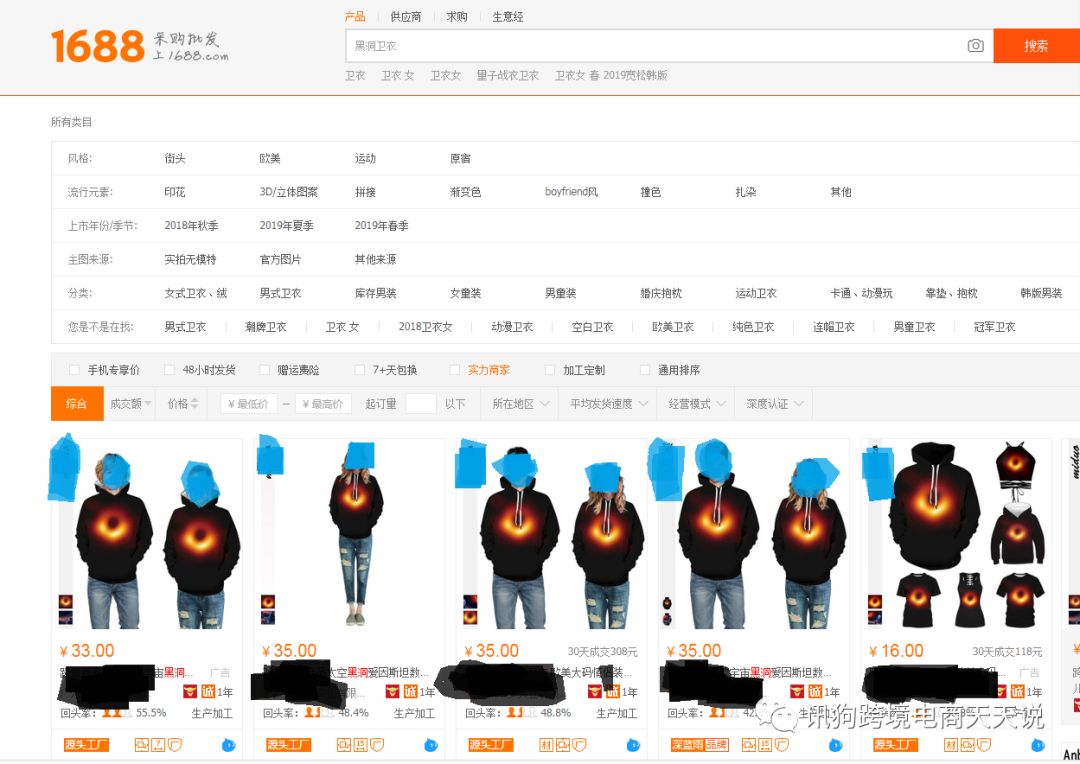
Task: Click chat icon on card with 48.4% return rate
Action: click(431, 745)
